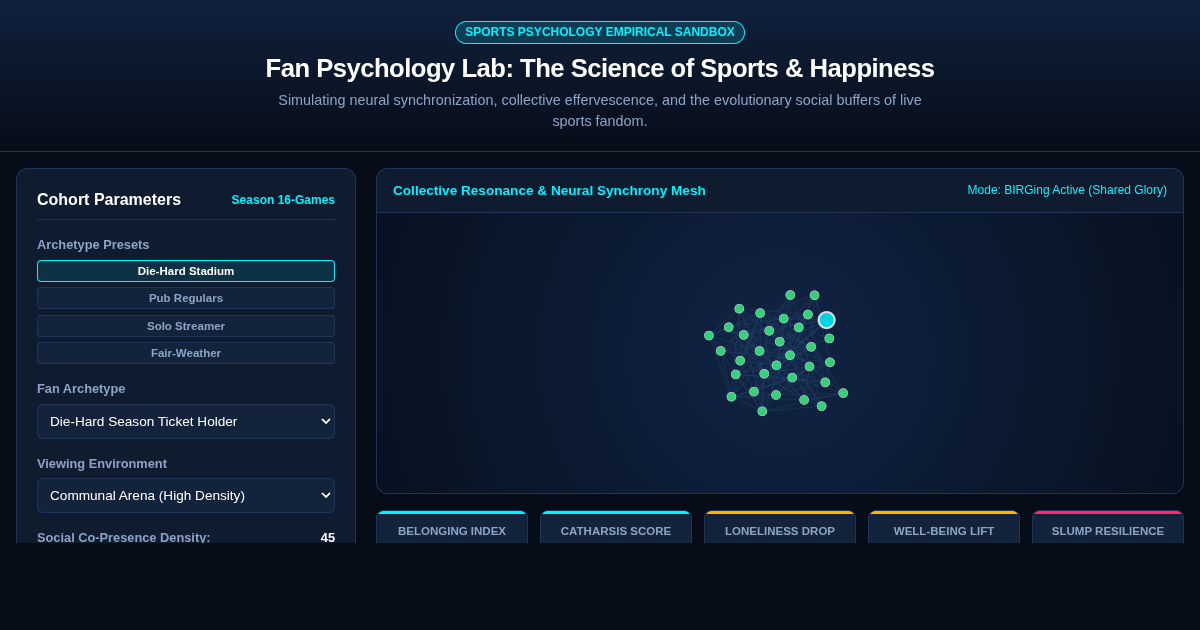
Task: Click the Mode: BIRGing Active status text
Action: (x=1067, y=190)
